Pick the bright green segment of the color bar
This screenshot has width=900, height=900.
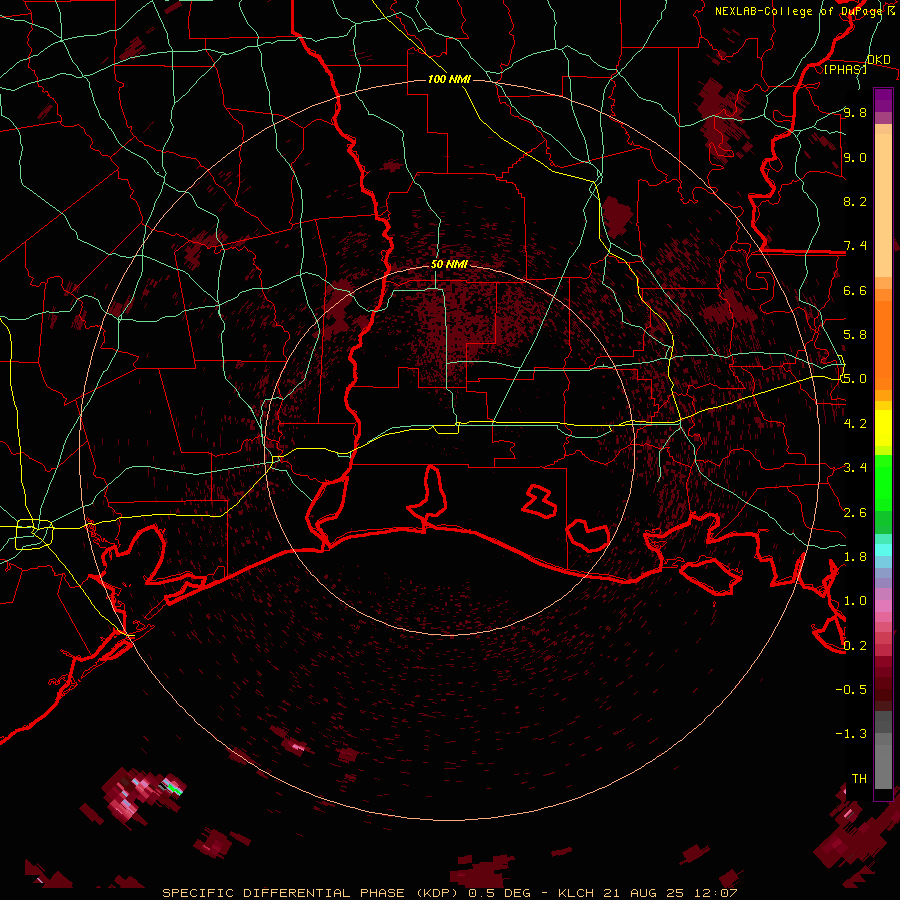pos(883,482)
